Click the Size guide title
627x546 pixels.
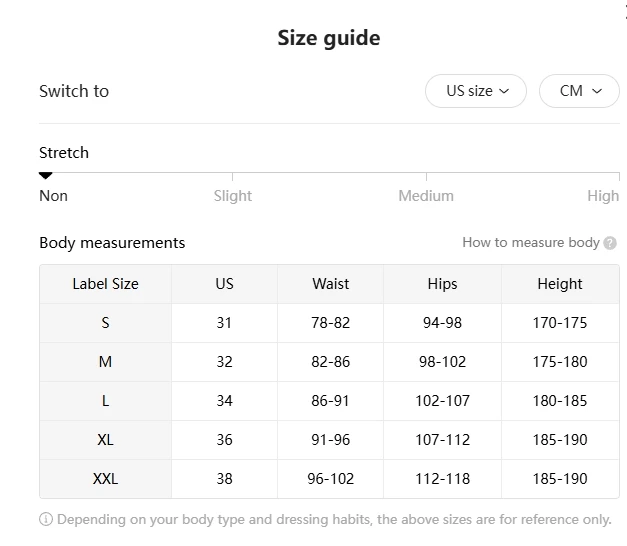click(328, 38)
